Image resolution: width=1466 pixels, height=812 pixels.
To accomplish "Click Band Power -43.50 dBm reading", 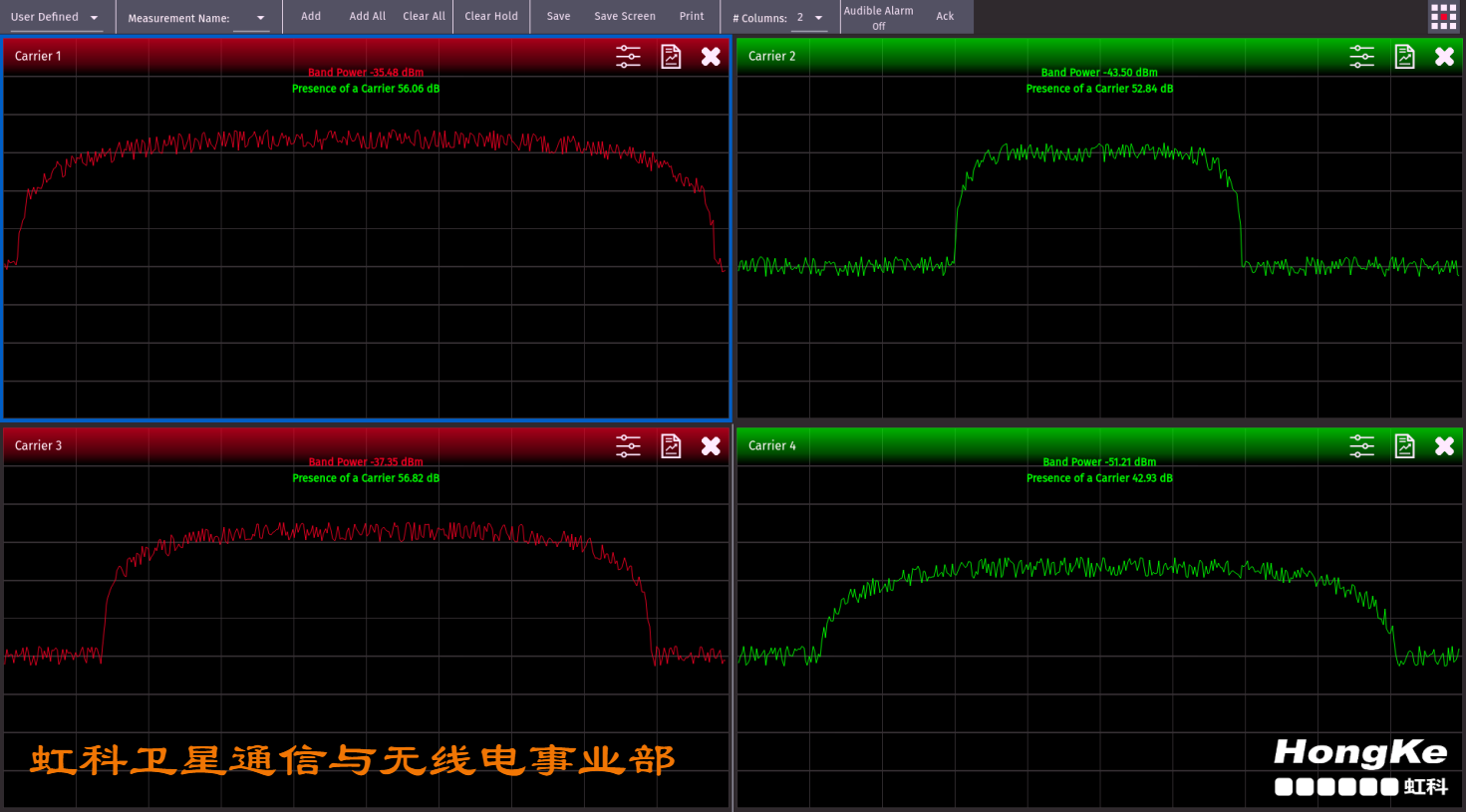I will (x=1099, y=73).
